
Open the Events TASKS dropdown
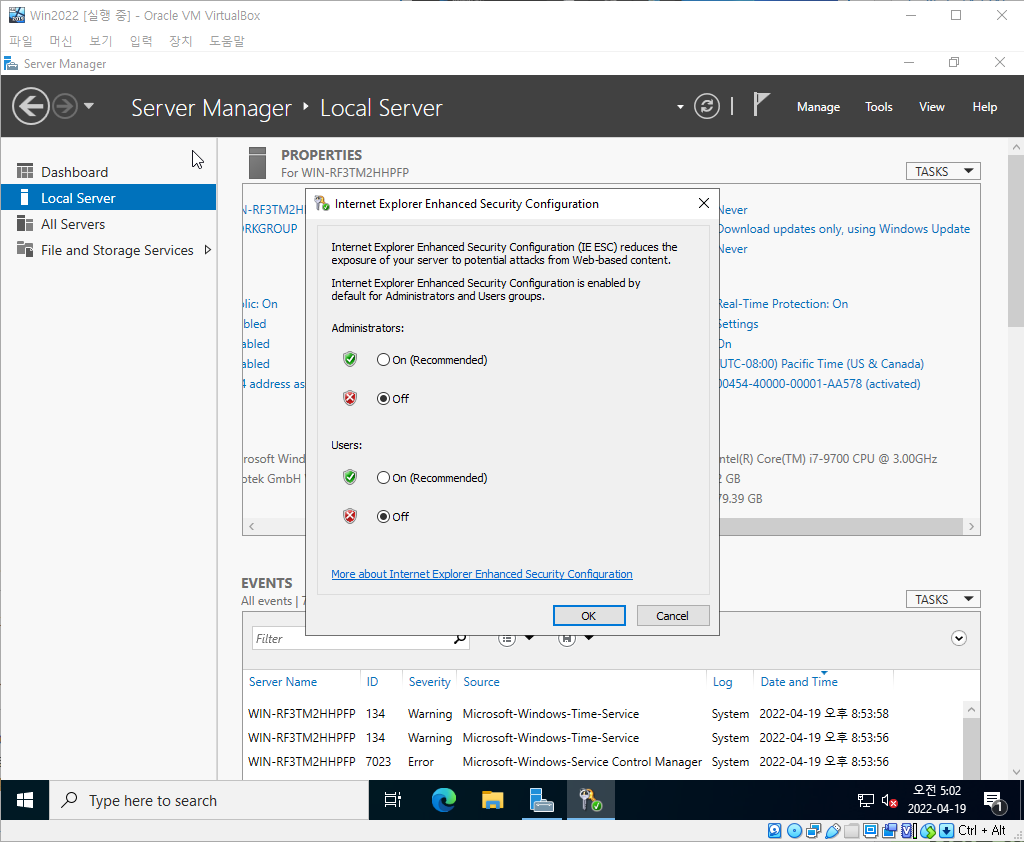click(943, 599)
